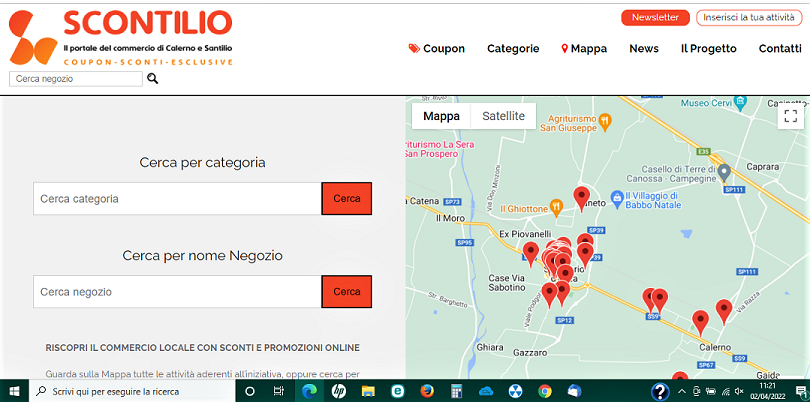
Task: Open Task View in taskbar
Action: pos(279,391)
